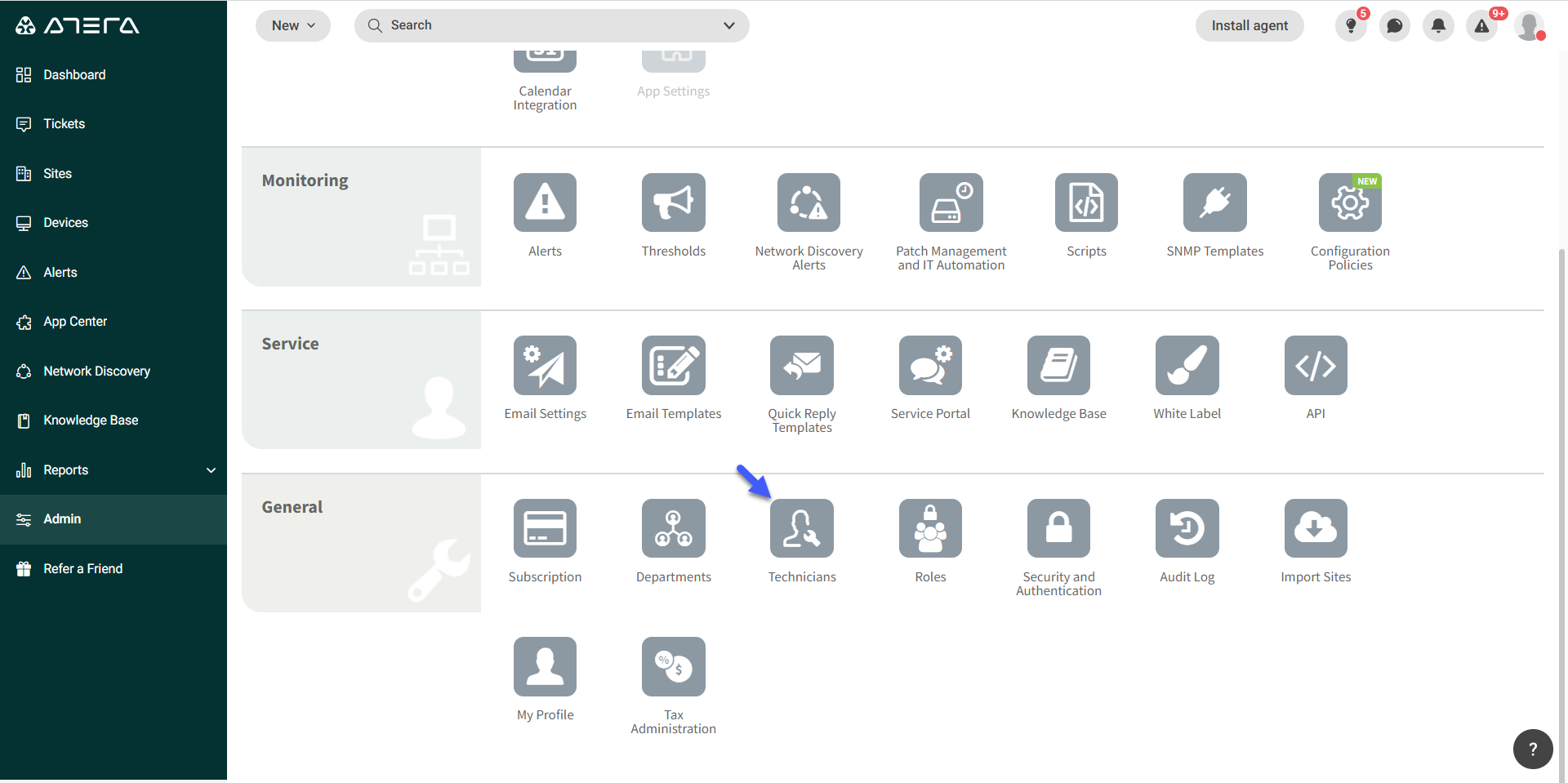Open the API tile
Screen dimensions: 1568x783
coord(1316,365)
